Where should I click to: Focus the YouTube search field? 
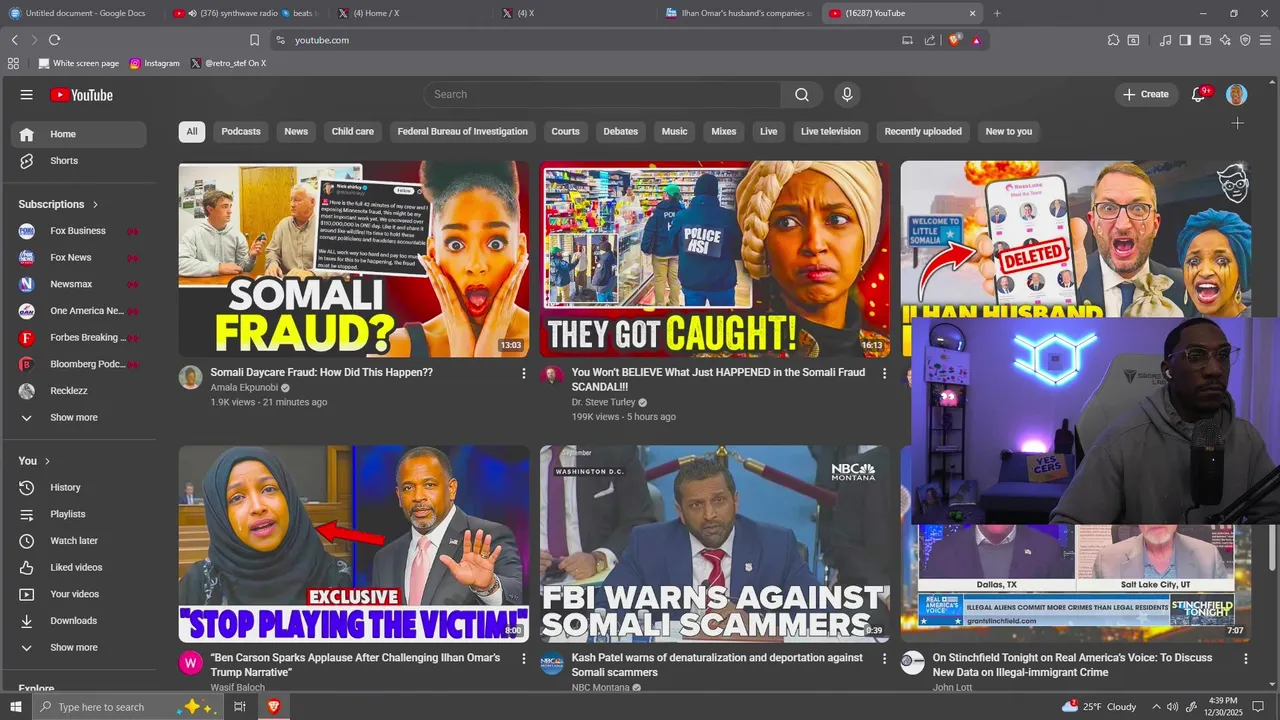pyautogui.click(x=603, y=94)
